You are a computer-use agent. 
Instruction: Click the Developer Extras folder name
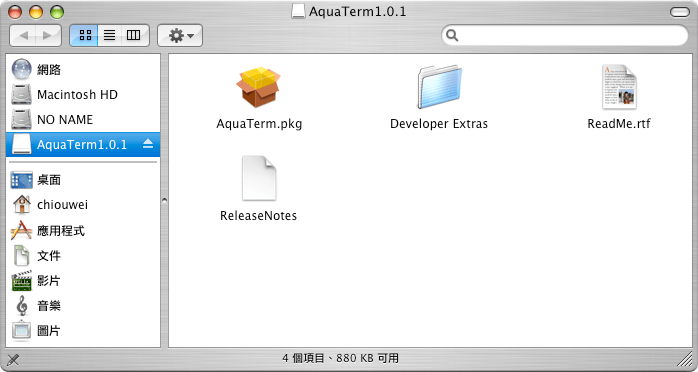pos(439,124)
